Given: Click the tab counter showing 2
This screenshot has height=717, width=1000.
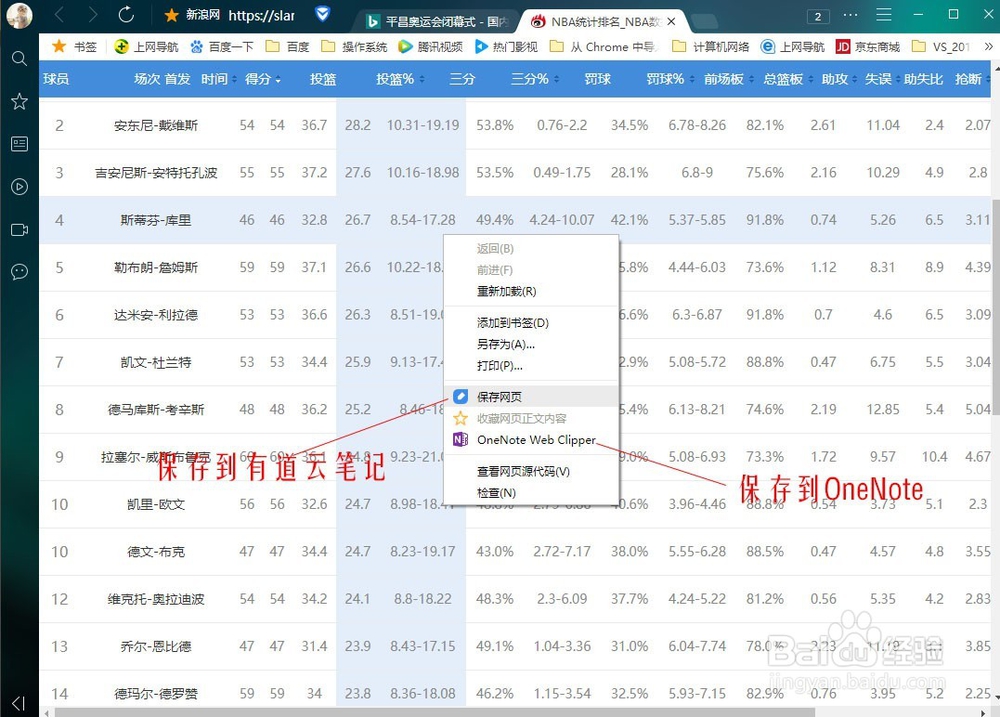Looking at the screenshot, I should pyautogui.click(x=818, y=17).
